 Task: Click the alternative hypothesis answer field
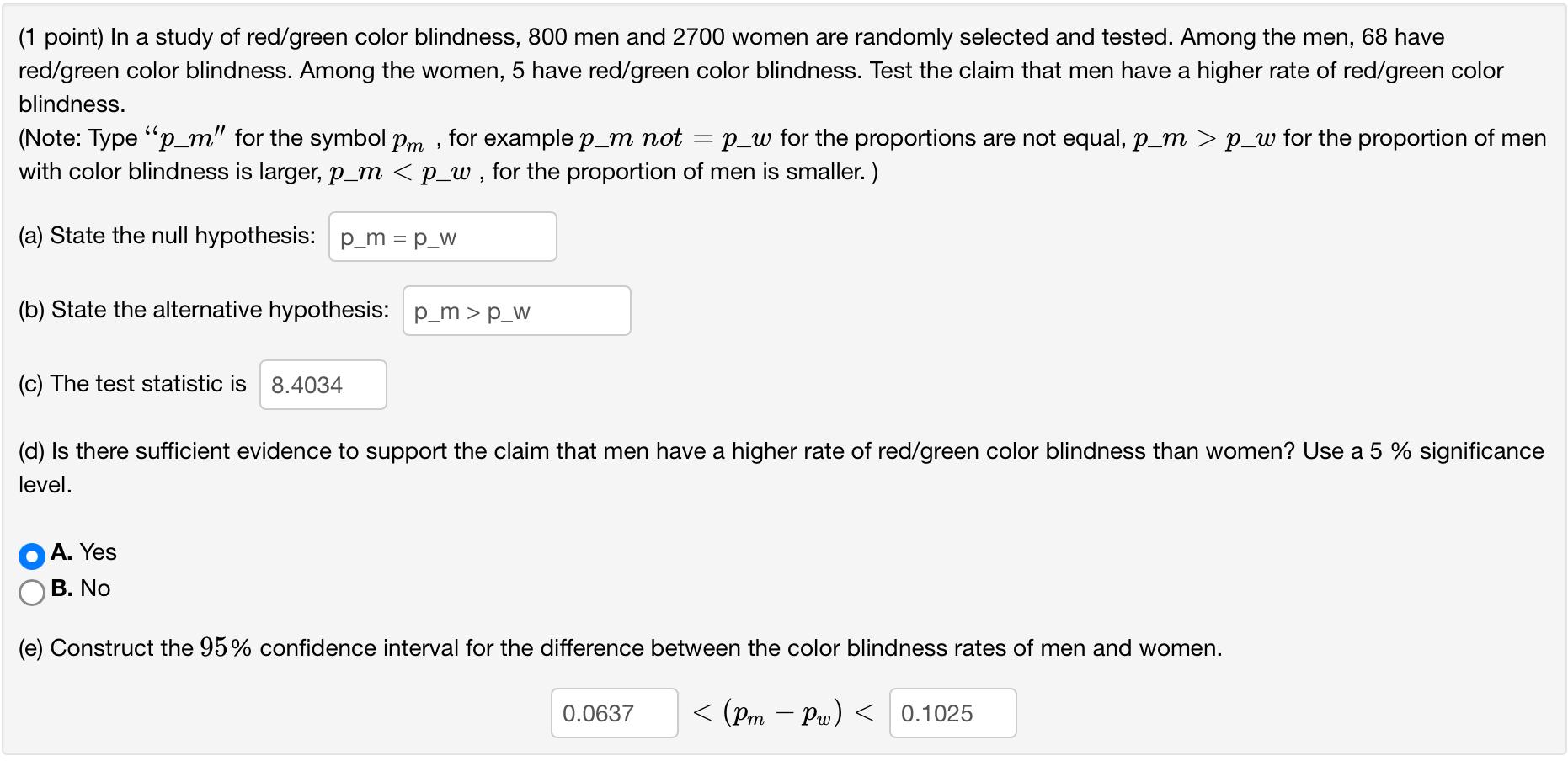(x=516, y=311)
